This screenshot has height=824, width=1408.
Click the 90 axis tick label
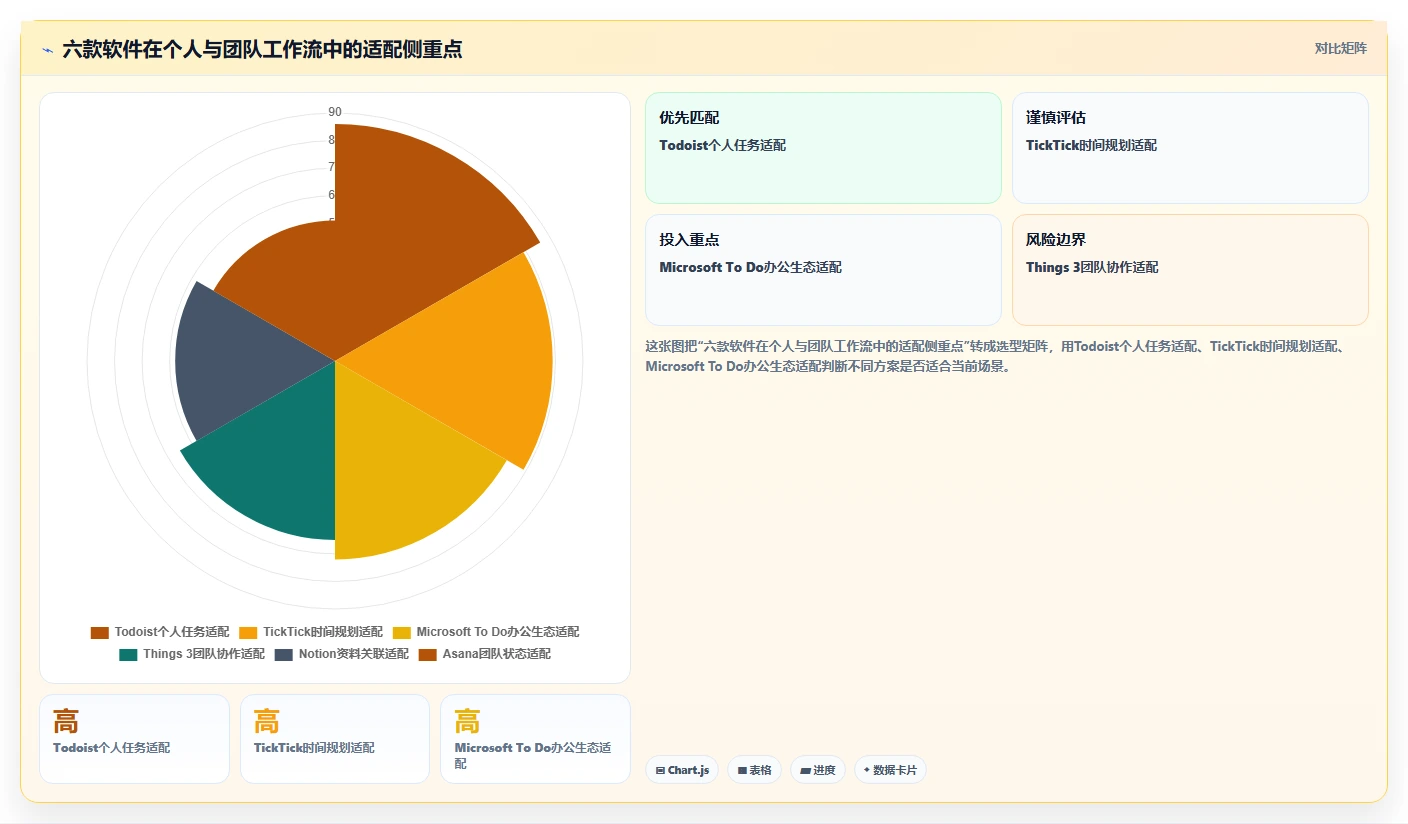click(x=335, y=112)
